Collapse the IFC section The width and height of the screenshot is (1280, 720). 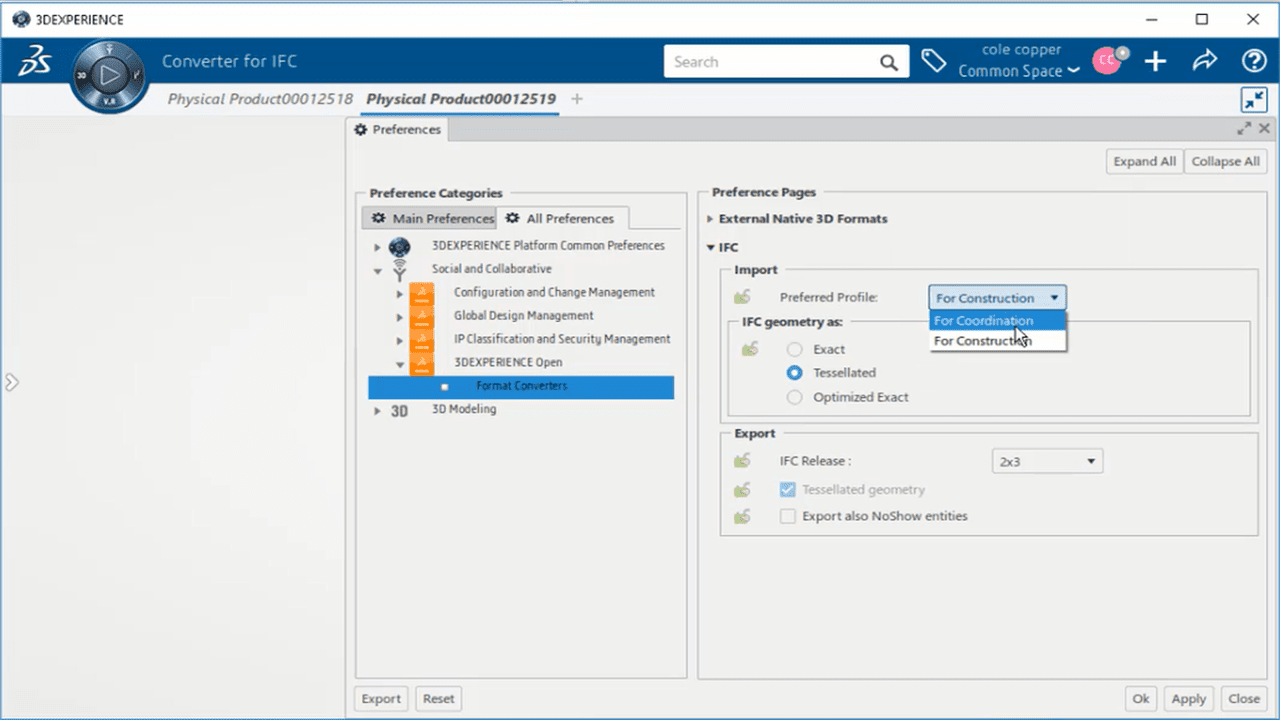click(x=710, y=247)
